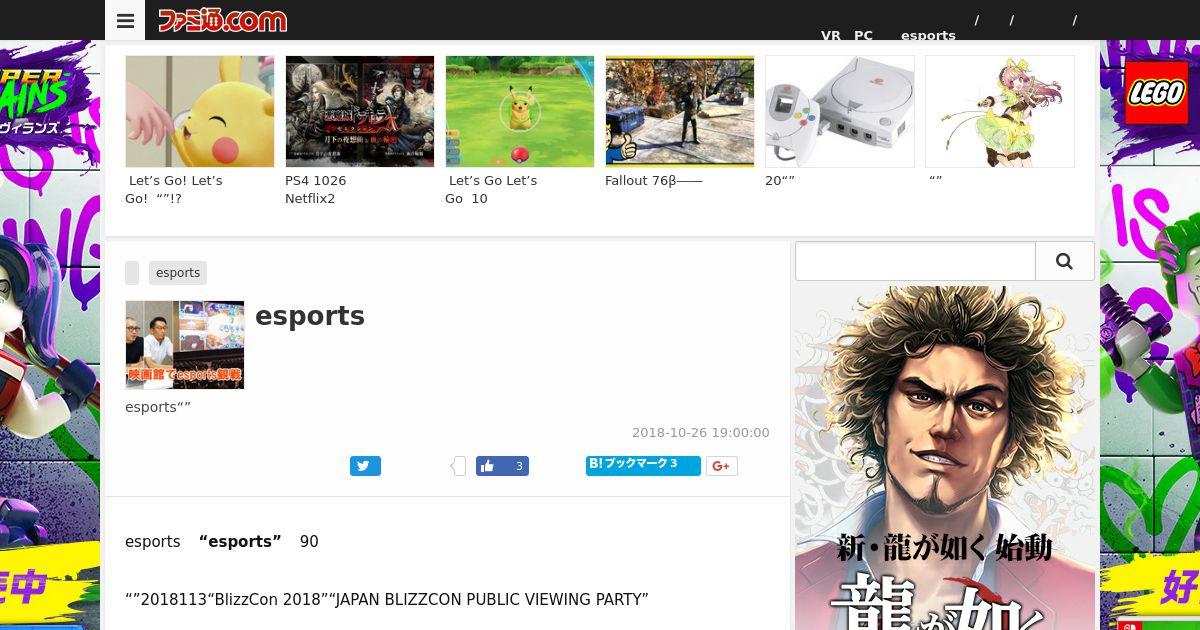The height and width of the screenshot is (630, 1200).
Task: Click inside the search input field
Action: [x=915, y=261]
